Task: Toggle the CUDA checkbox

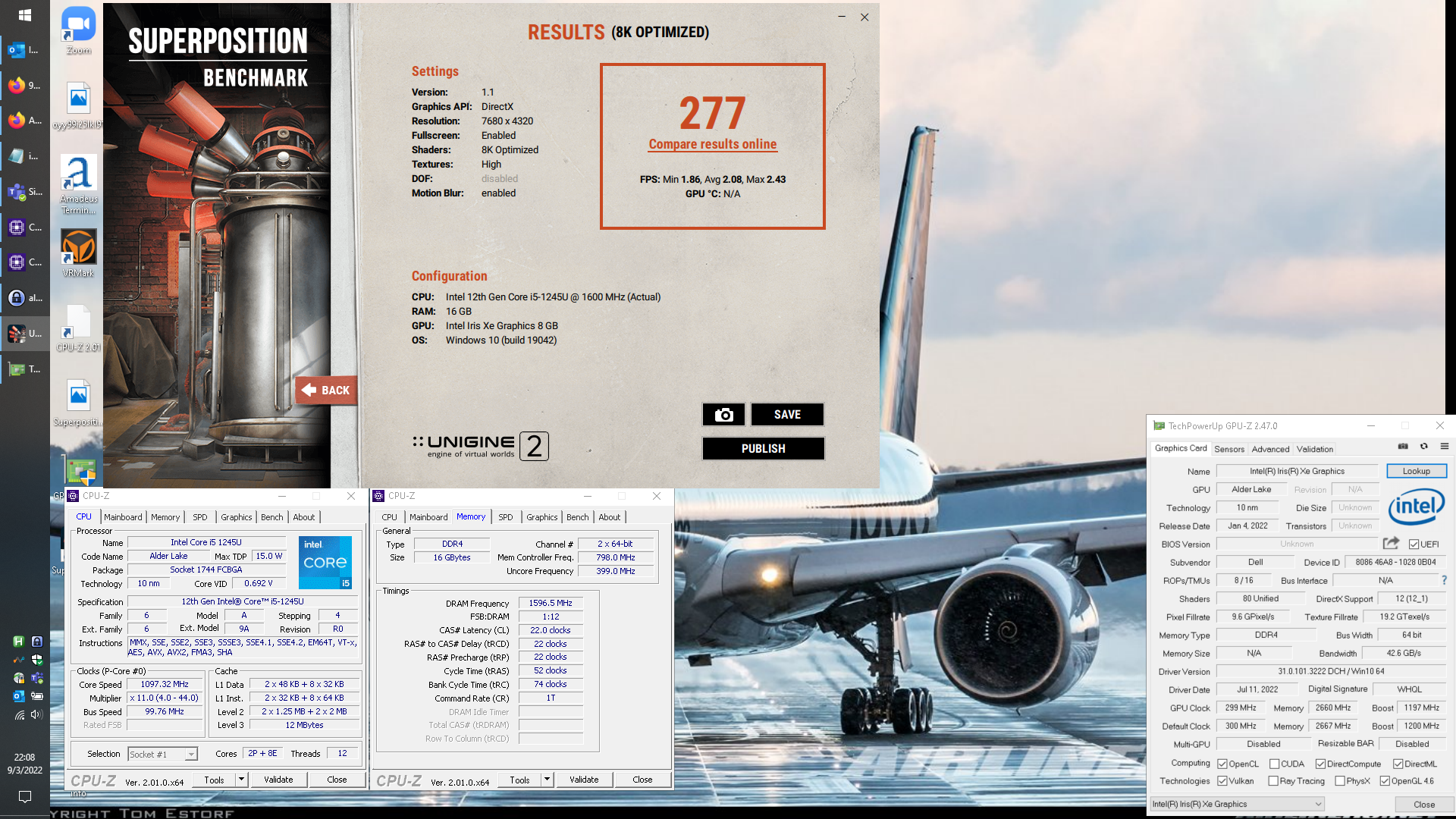Action: [x=1275, y=764]
